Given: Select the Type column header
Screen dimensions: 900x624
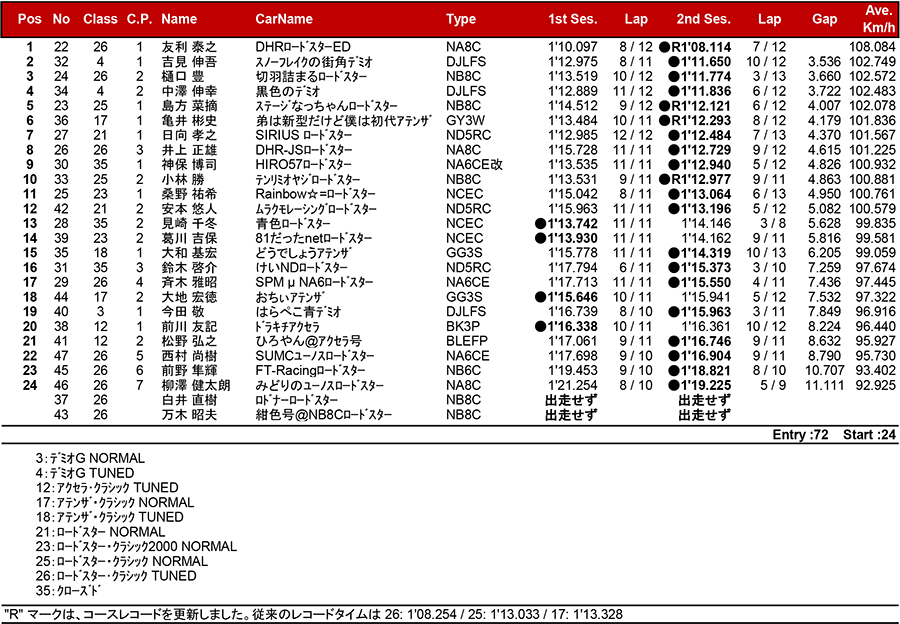Looking at the screenshot, I should [461, 19].
